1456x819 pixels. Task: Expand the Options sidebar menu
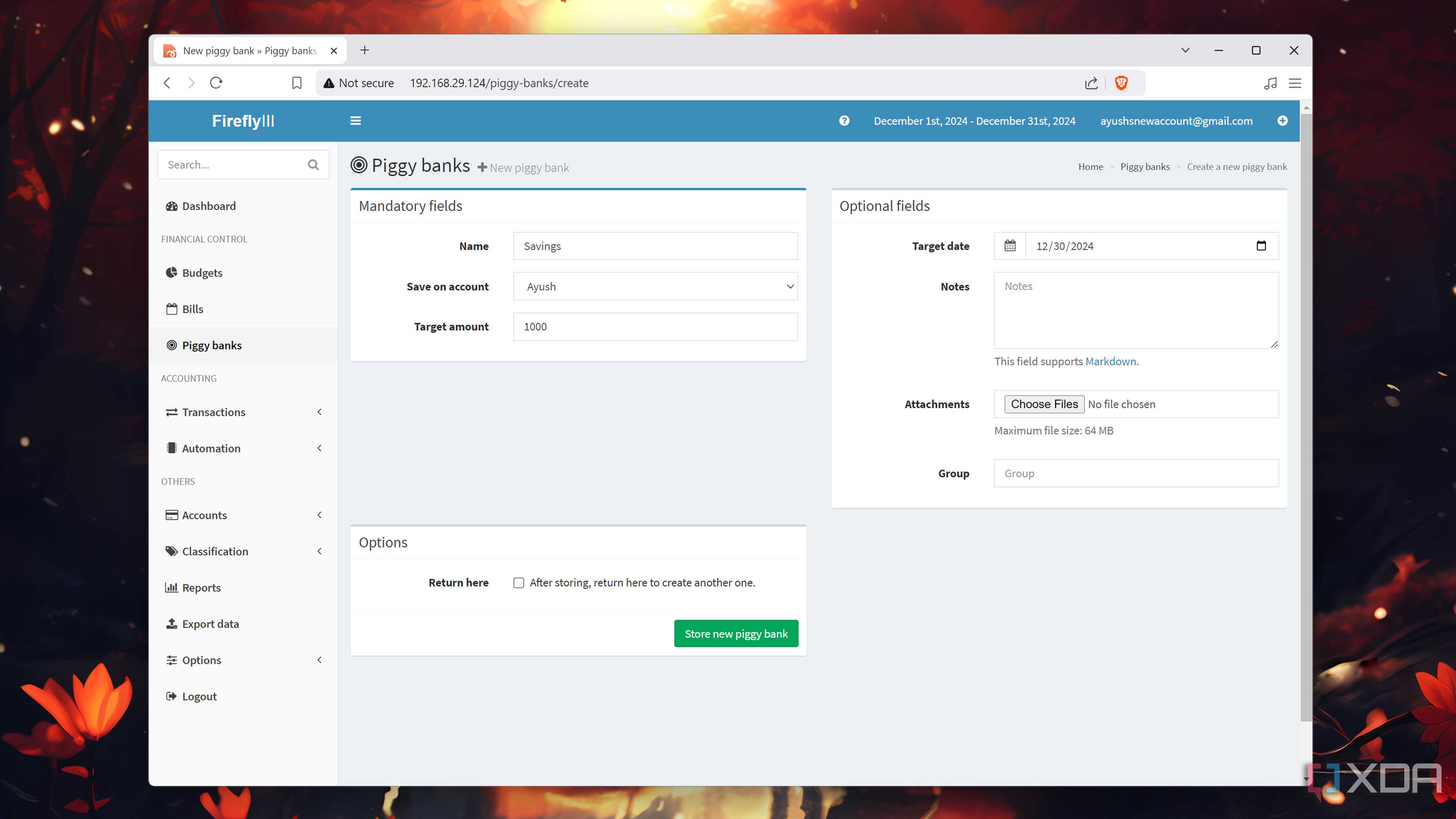point(243,660)
